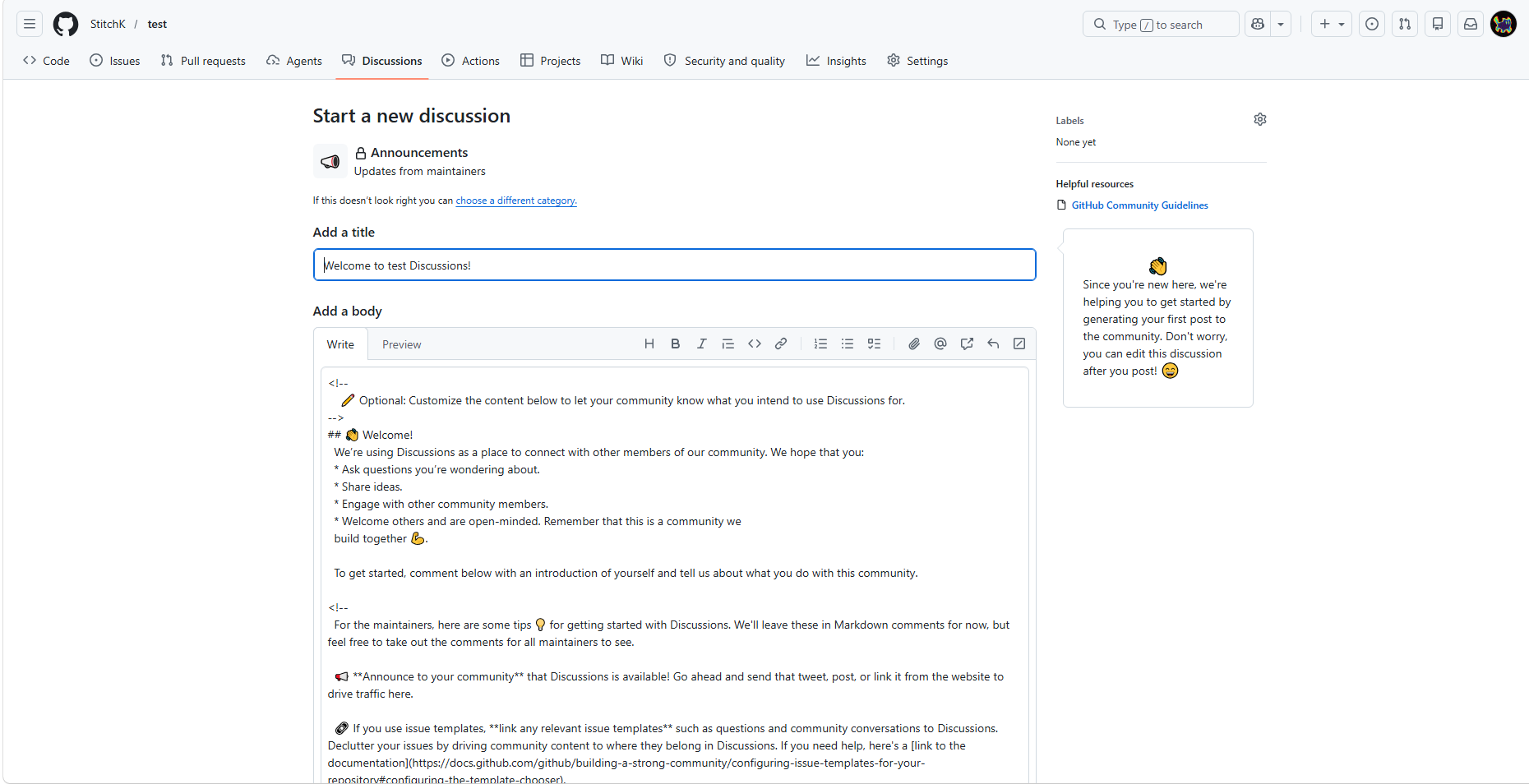
Task: Add a hyperlink in the body
Action: (781, 344)
